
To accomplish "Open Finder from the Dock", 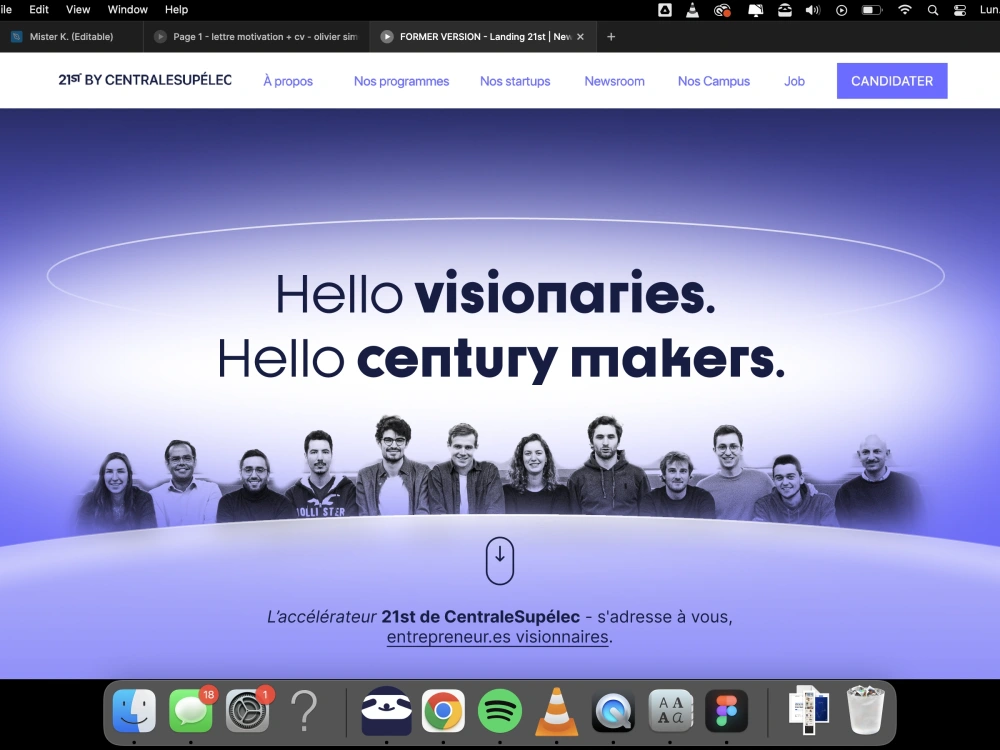I will [x=134, y=710].
